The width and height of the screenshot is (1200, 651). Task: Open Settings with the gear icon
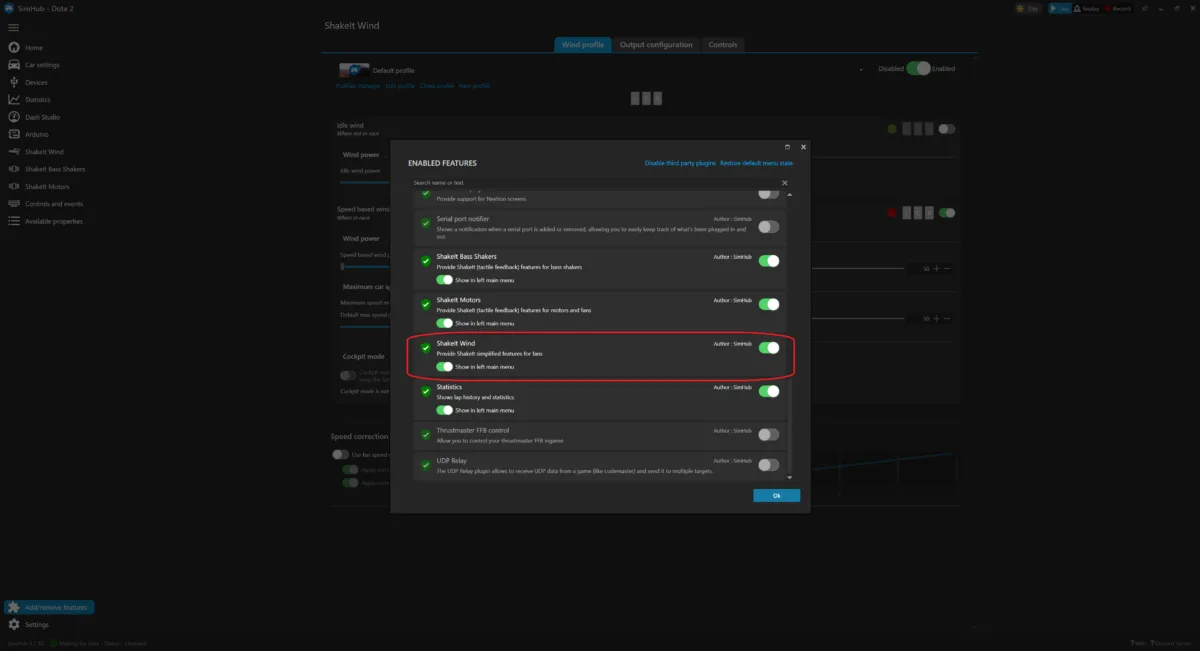point(14,624)
